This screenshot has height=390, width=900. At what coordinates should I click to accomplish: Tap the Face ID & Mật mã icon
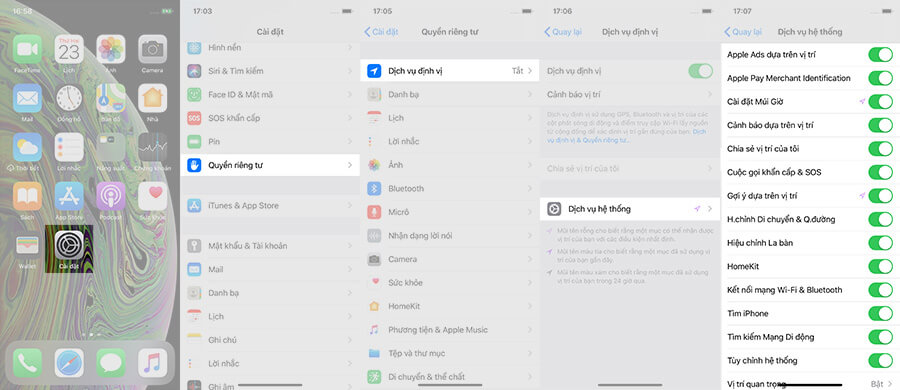(194, 95)
